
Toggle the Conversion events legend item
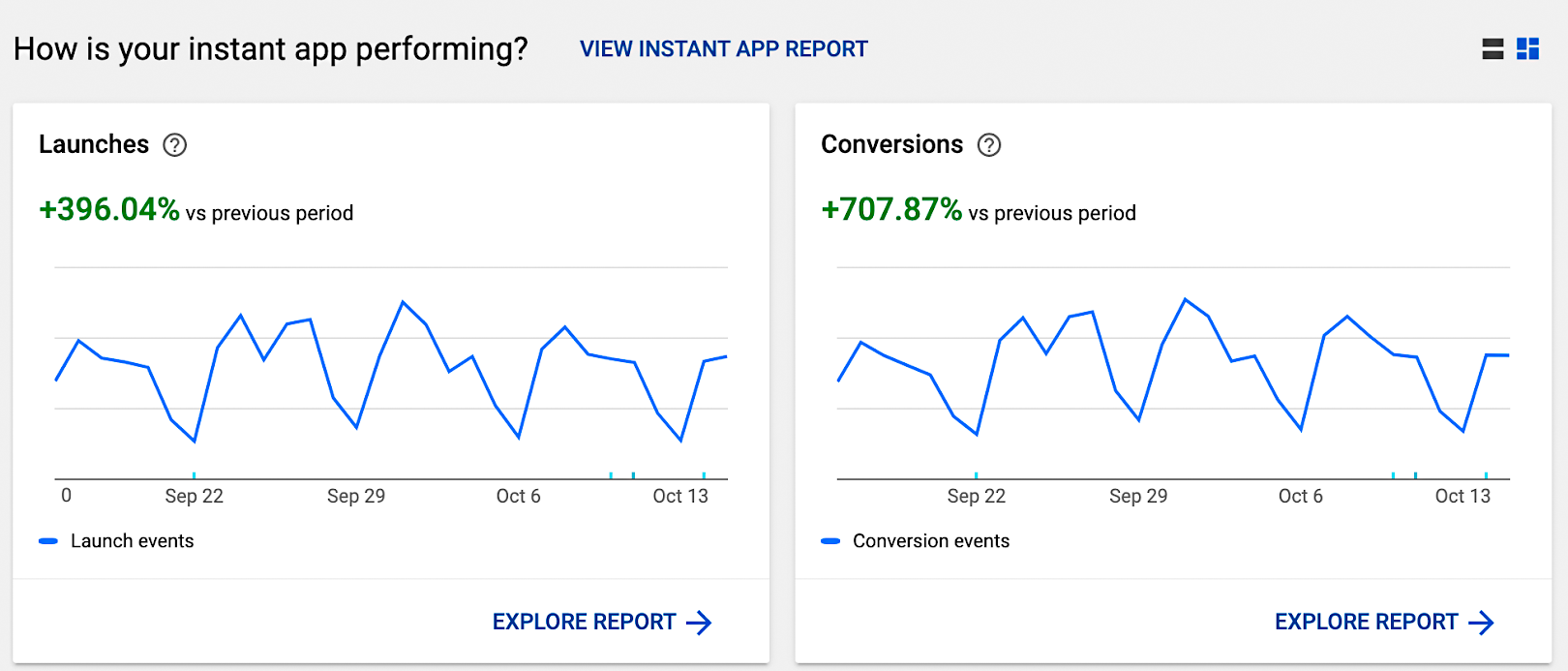(x=915, y=541)
